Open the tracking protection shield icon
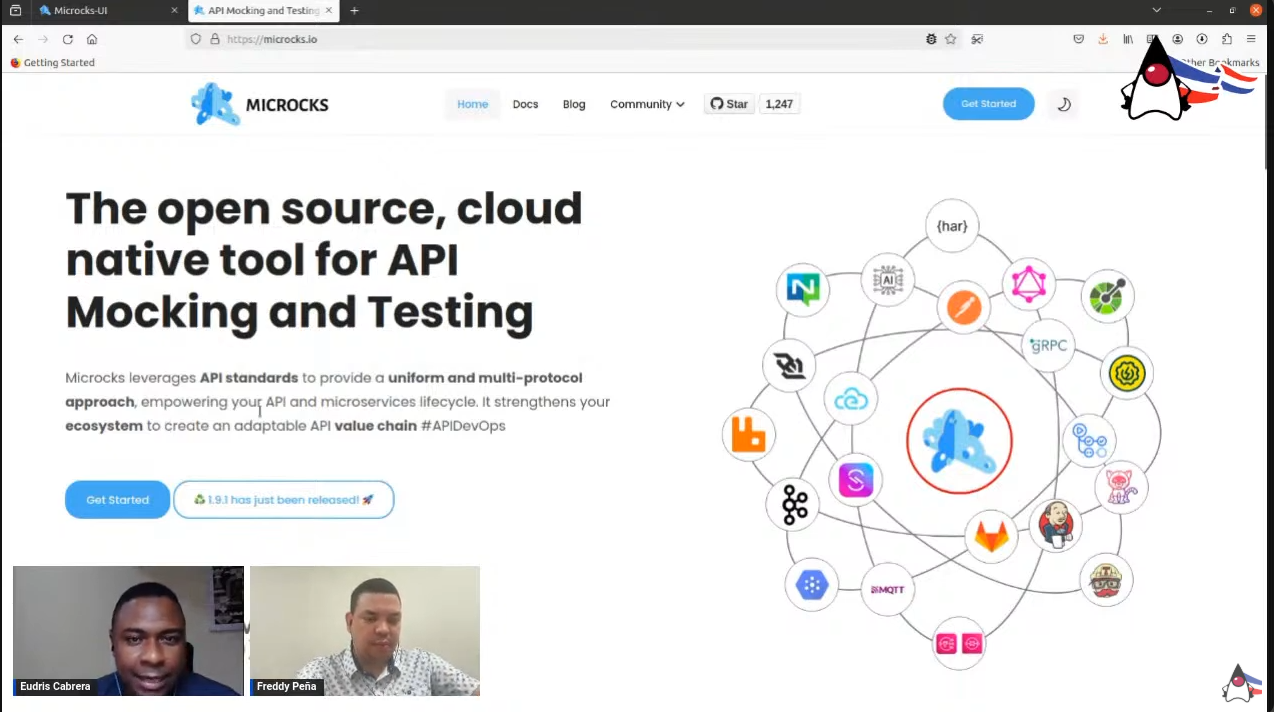Screen dimensions: 1274x712 click(x=196, y=39)
